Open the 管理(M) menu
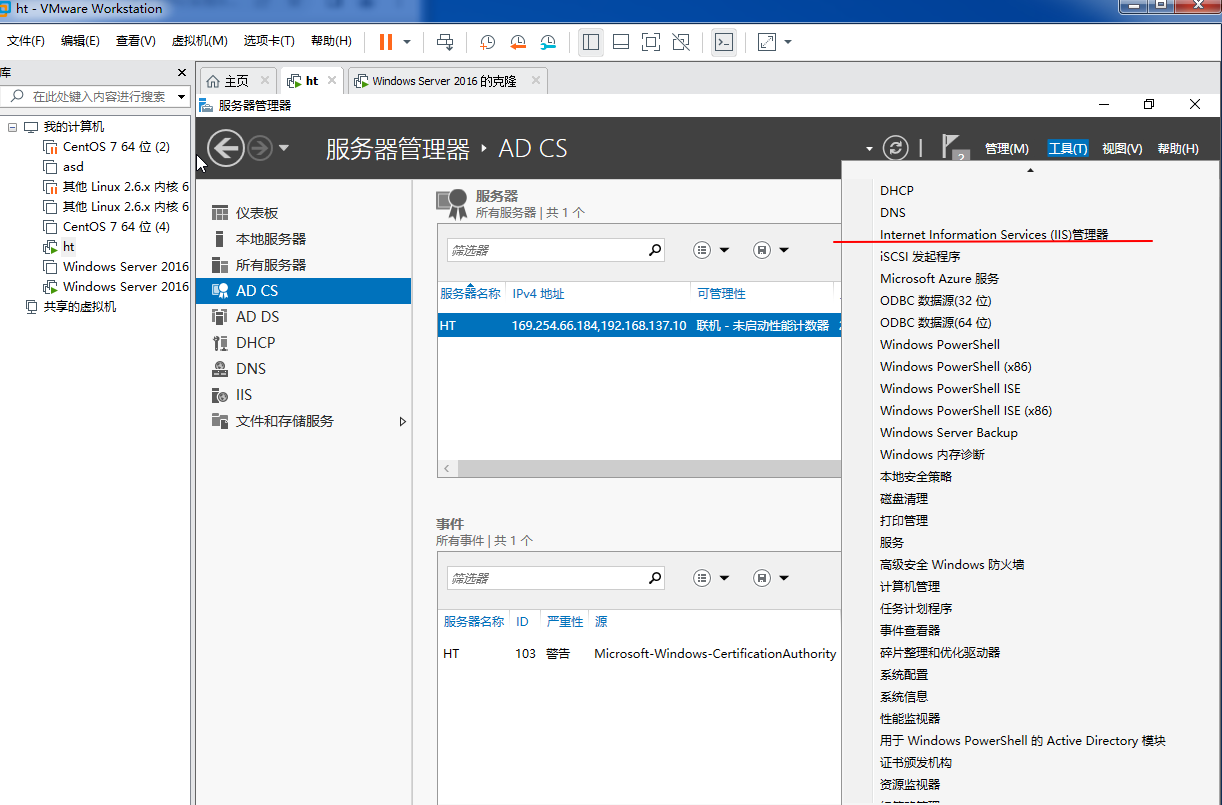 pyautogui.click(x=1006, y=149)
